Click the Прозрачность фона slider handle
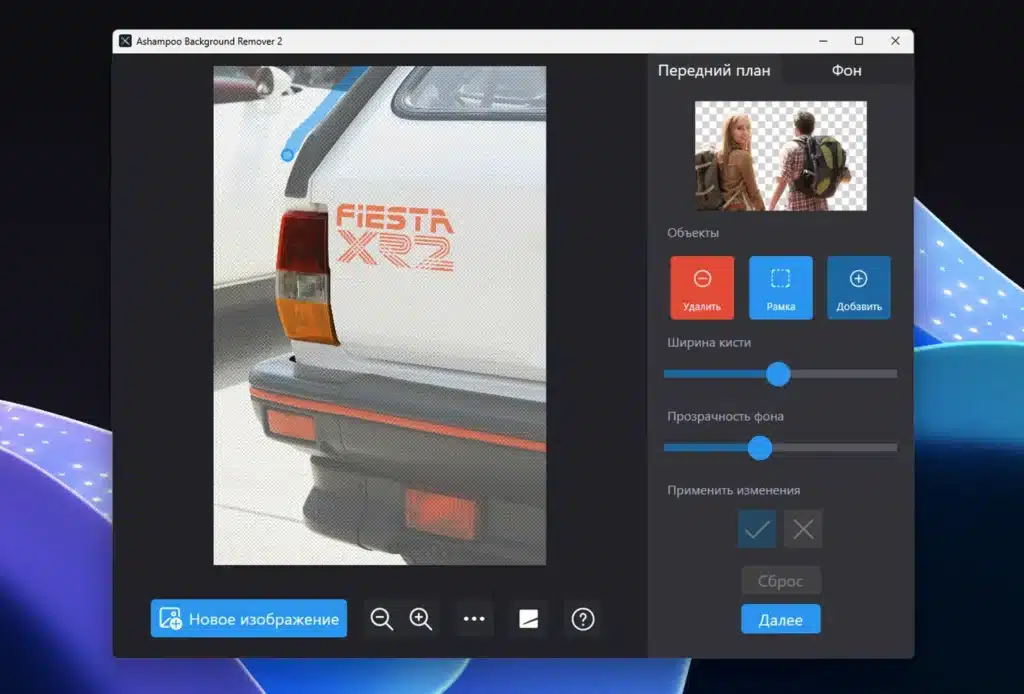Image resolution: width=1024 pixels, height=694 pixels. [x=760, y=448]
